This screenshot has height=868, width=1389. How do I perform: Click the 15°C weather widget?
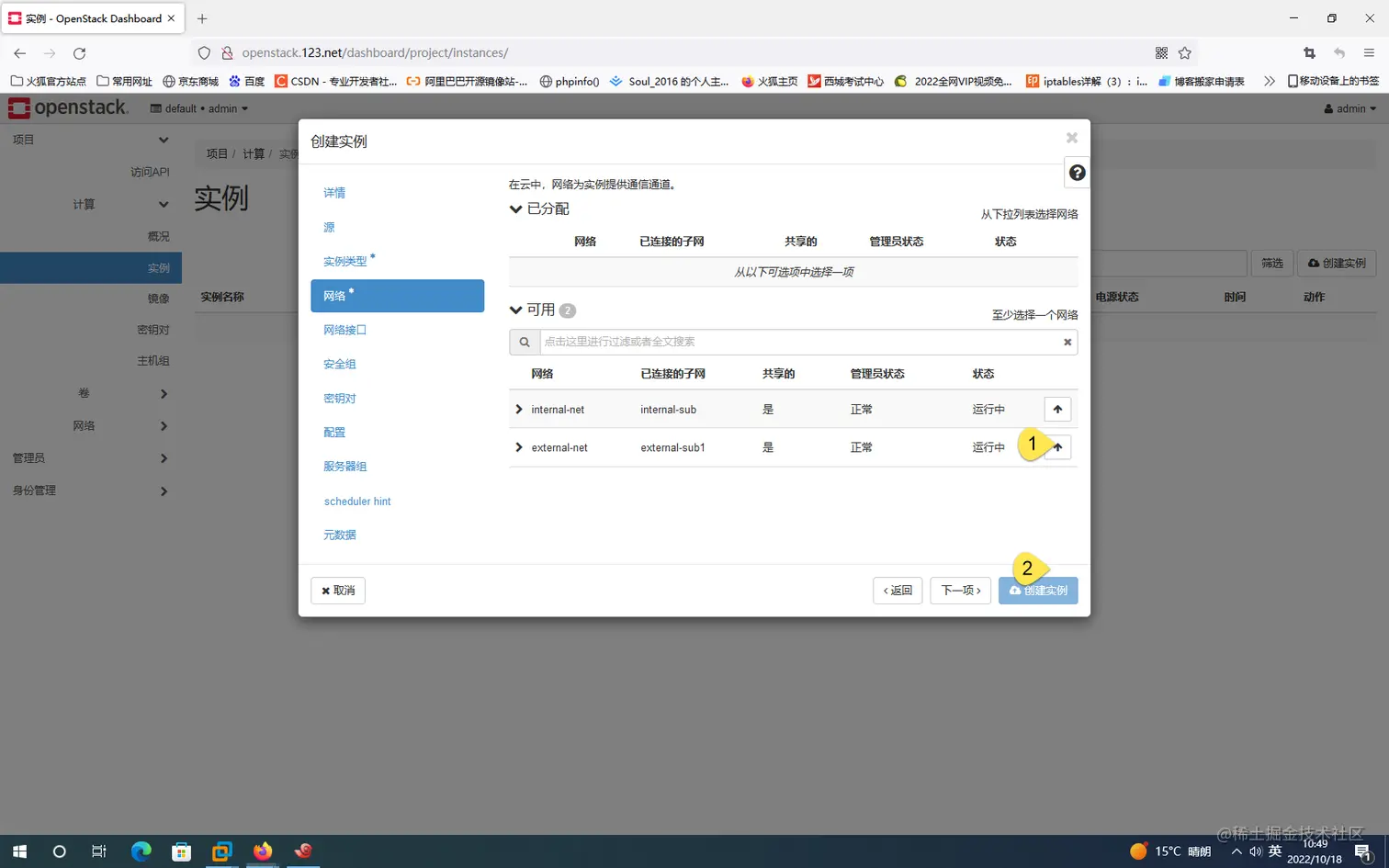1170,851
